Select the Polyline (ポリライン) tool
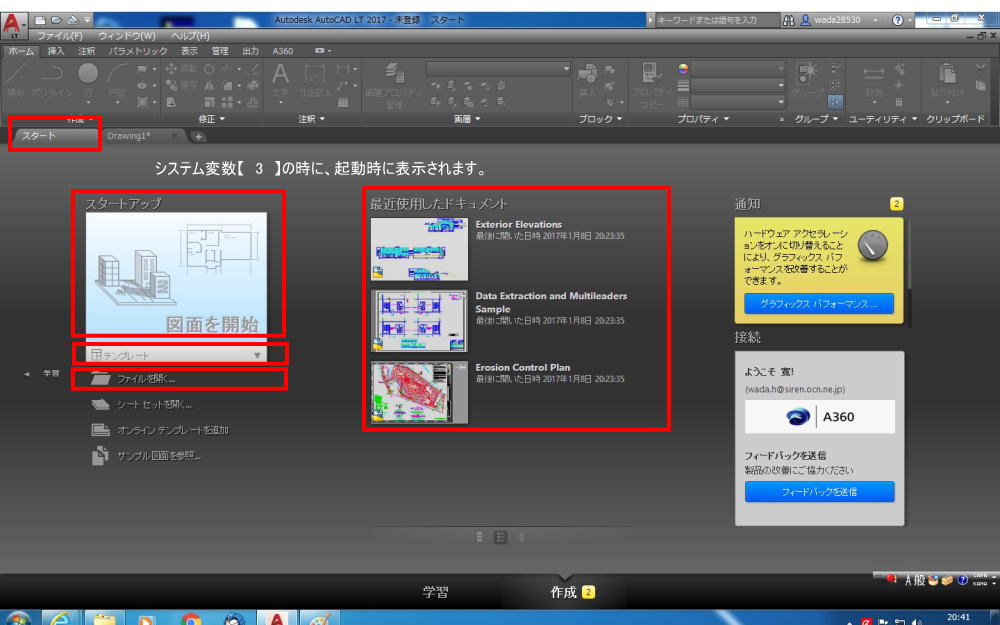The width and height of the screenshot is (1000, 625). coord(52,78)
